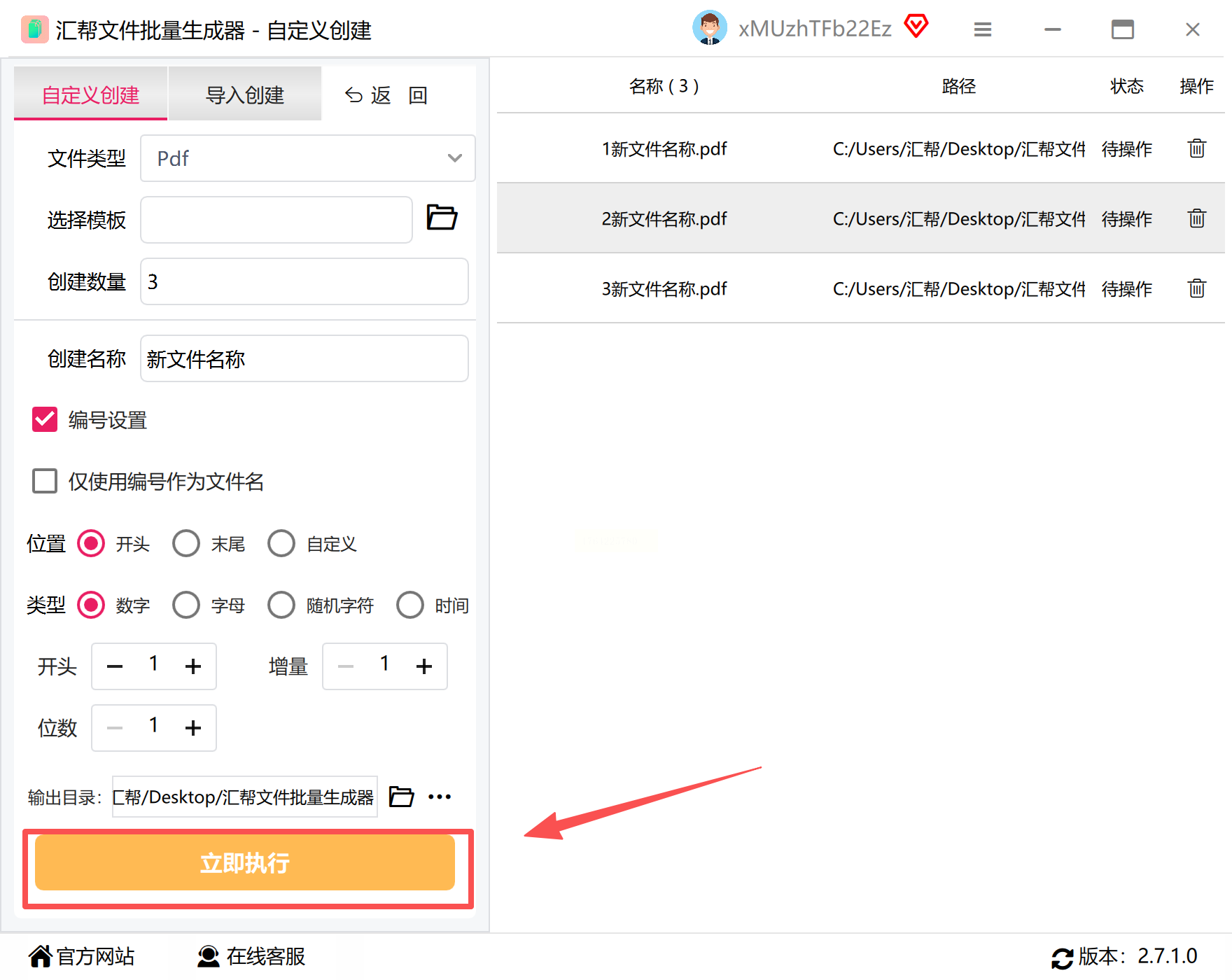1232x980 pixels.
Task: Browse for a template file via the folder icon
Action: pos(442,218)
